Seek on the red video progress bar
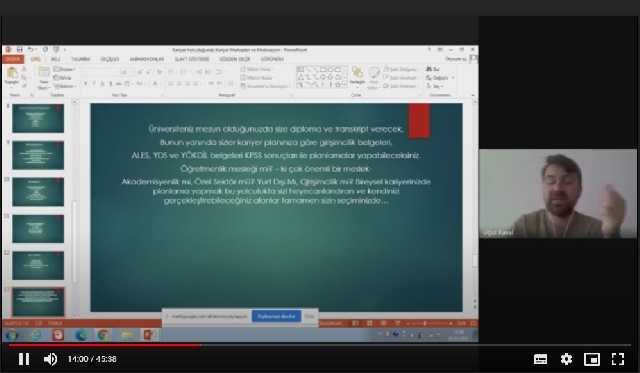Image resolution: width=640 pixels, height=373 pixels. [320, 345]
